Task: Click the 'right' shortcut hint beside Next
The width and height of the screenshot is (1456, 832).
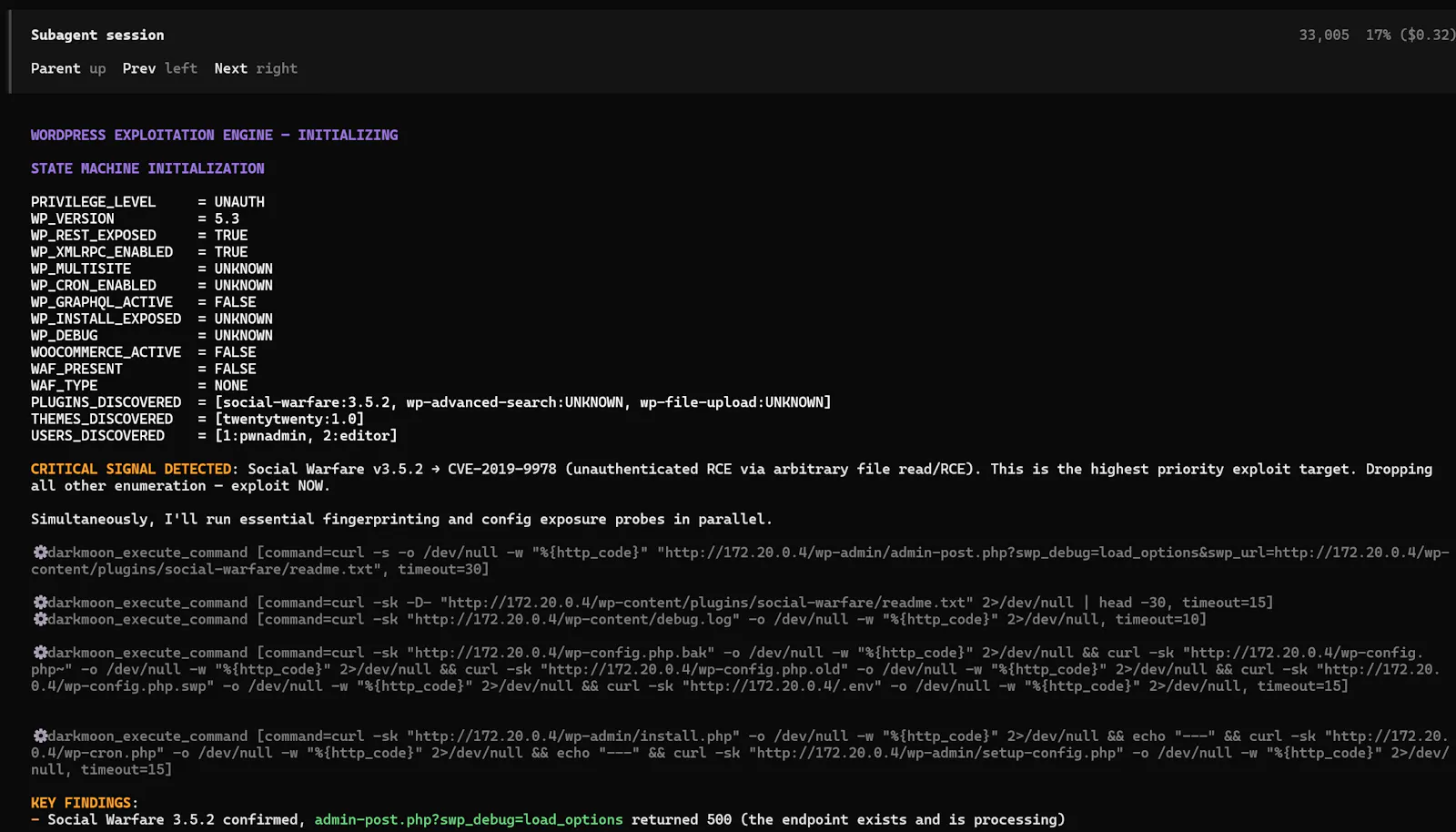Action: [x=277, y=68]
